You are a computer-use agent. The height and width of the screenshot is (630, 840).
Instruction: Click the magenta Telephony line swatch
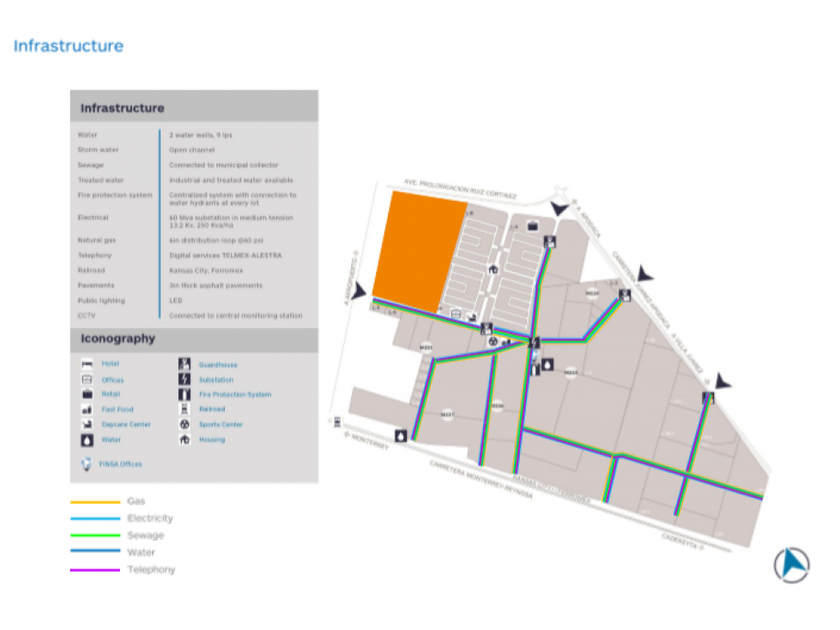coord(95,570)
